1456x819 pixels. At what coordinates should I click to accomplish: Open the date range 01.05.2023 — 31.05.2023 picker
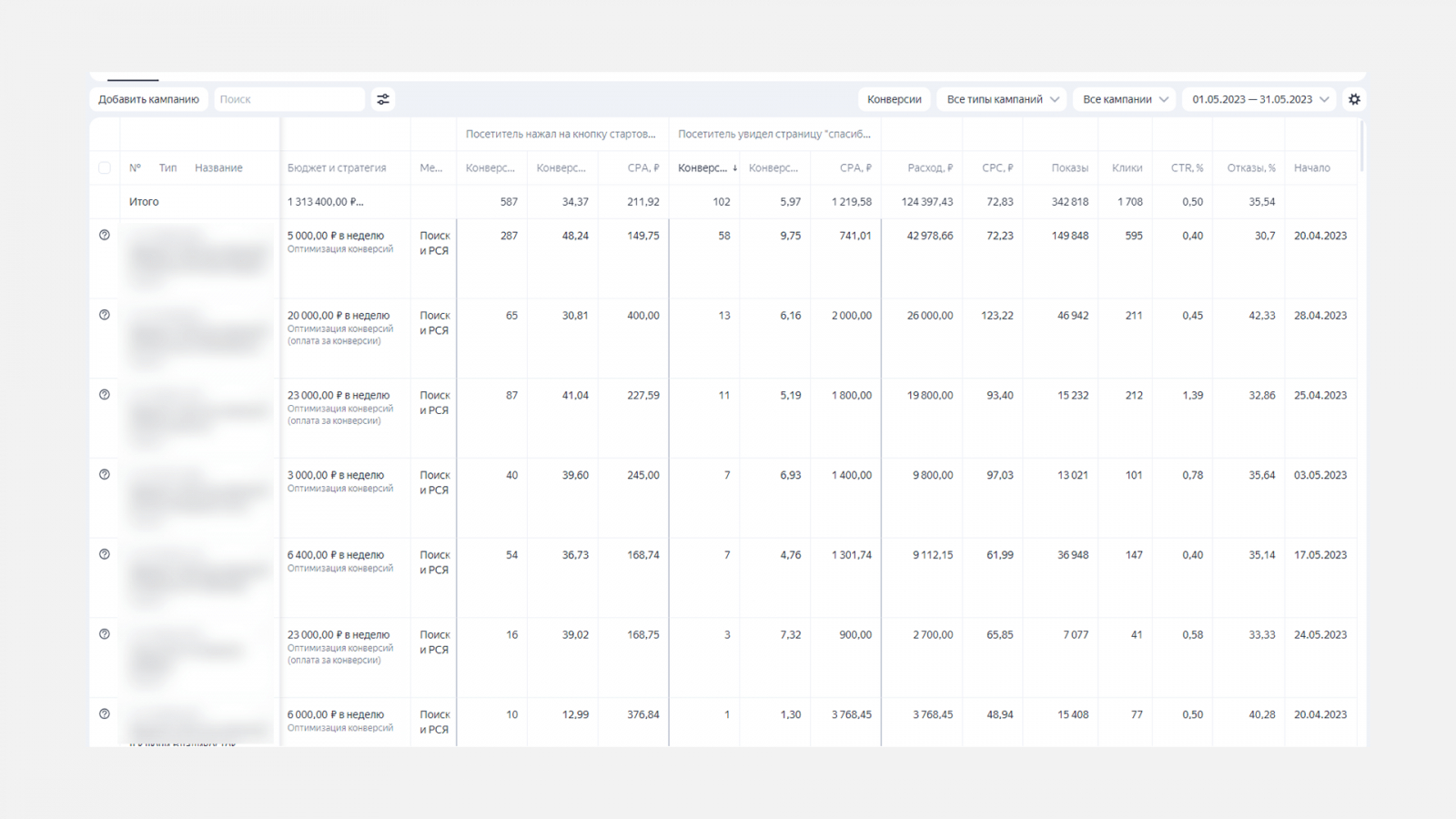[1259, 99]
